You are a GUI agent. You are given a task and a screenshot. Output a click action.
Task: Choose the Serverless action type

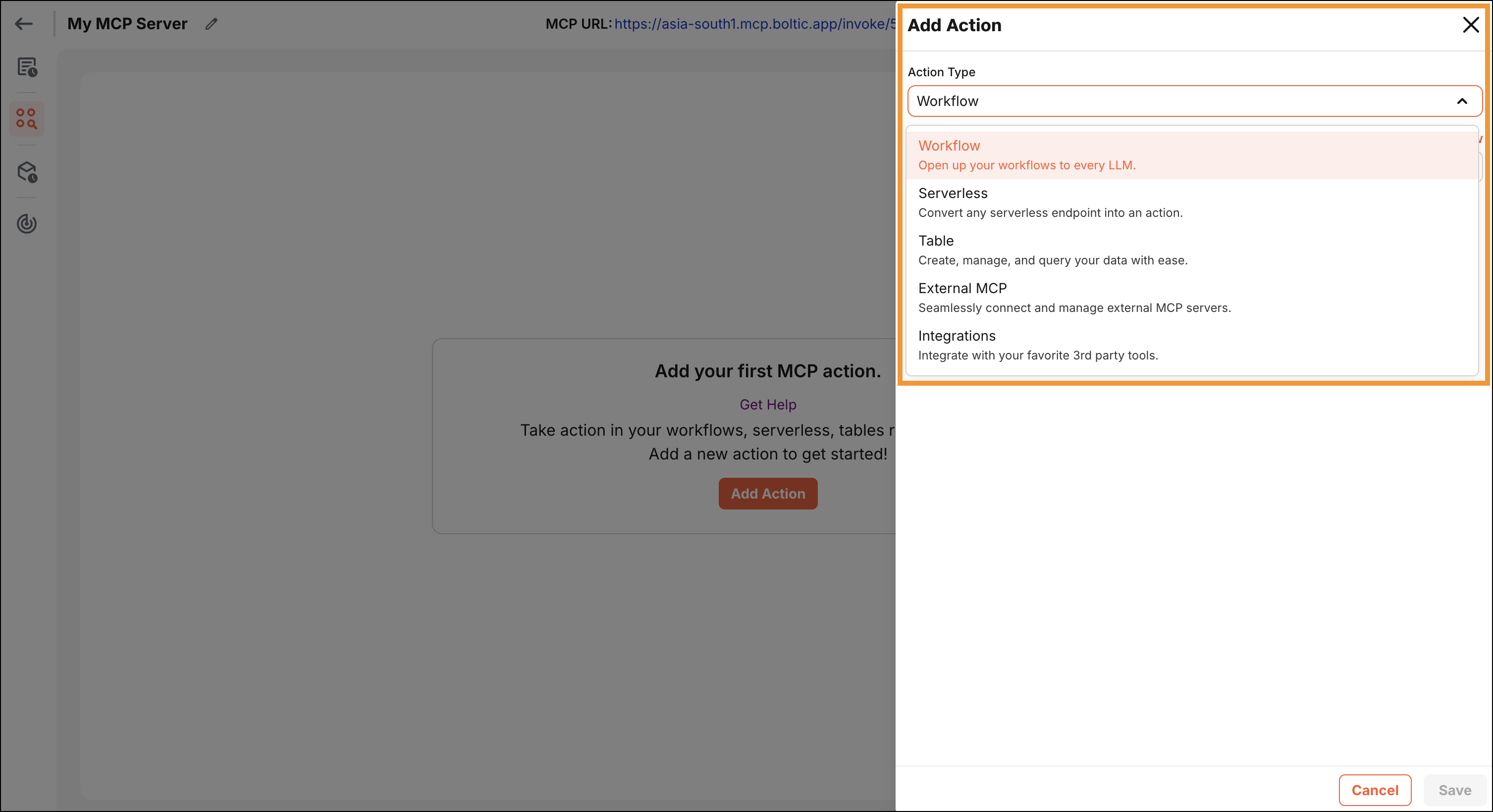tap(1192, 203)
